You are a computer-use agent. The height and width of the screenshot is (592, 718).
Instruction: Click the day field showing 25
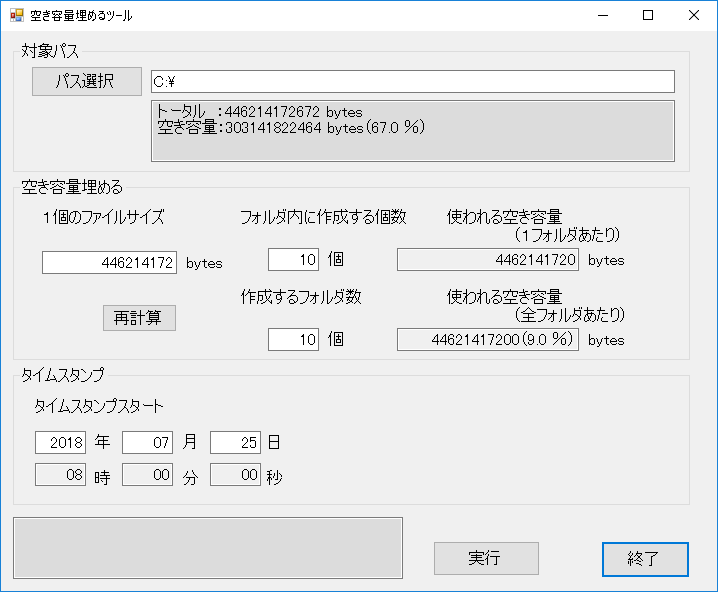(235, 442)
